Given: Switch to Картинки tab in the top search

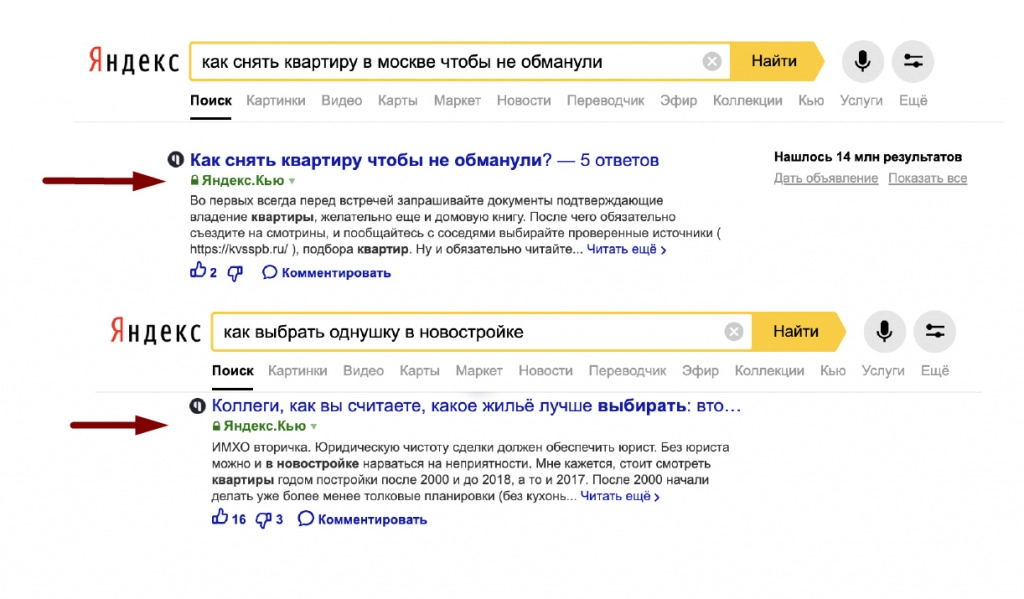Looking at the screenshot, I should click(276, 101).
